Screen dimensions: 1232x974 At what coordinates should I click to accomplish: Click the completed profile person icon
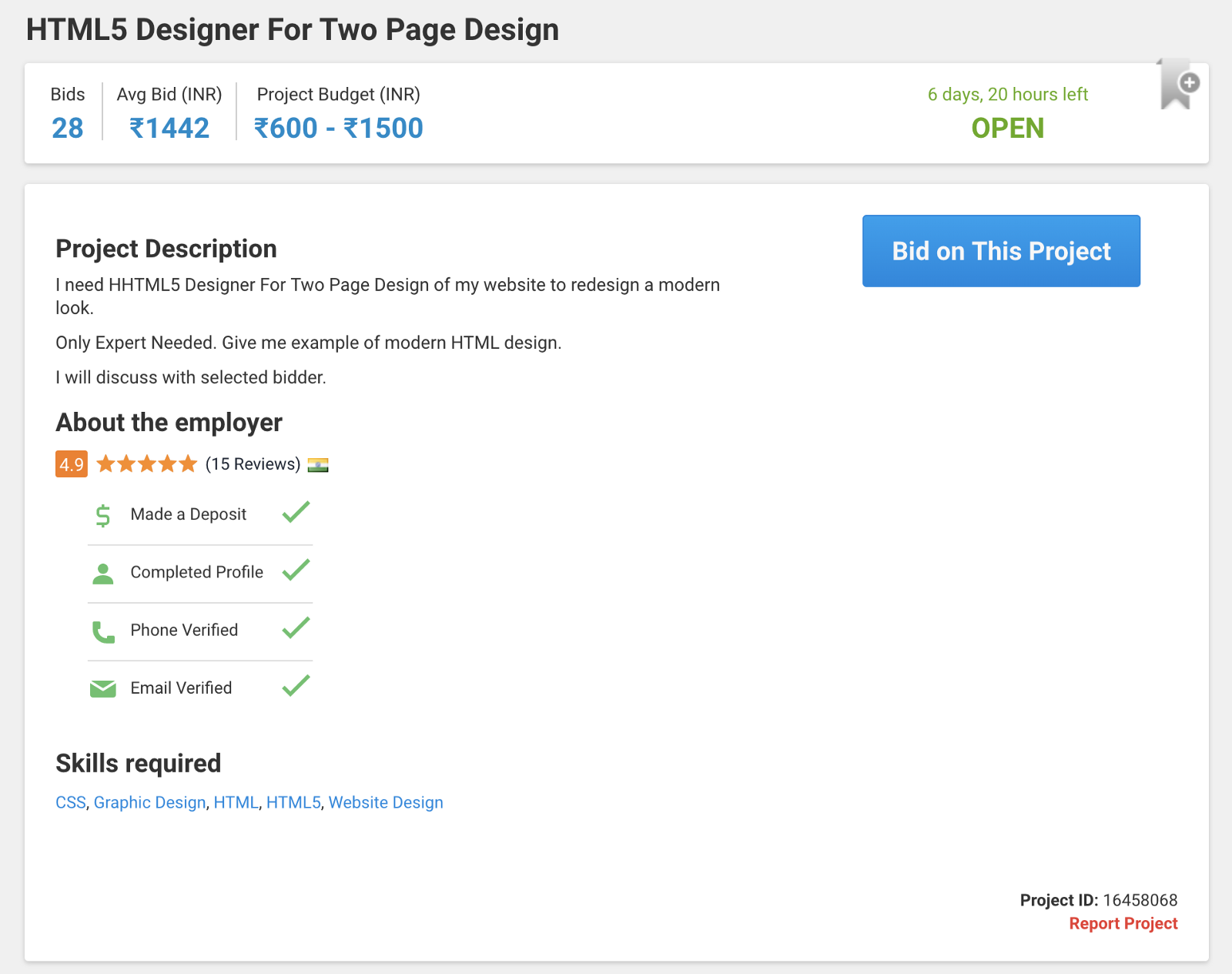pyautogui.click(x=103, y=573)
